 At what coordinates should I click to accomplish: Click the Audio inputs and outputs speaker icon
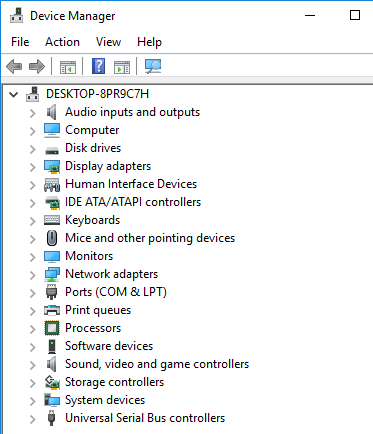52,112
